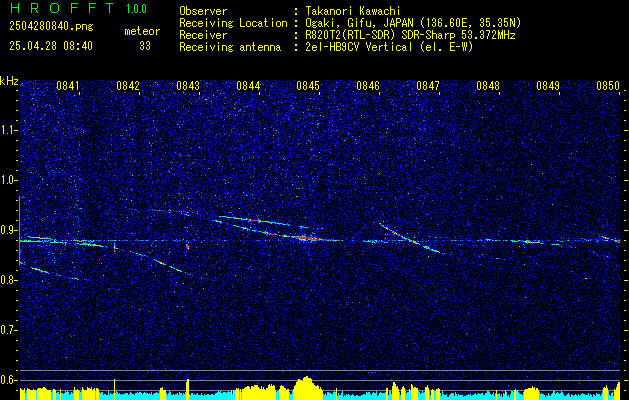The height and width of the screenshot is (400, 629).
Task: Click the 0845 time marker
Action: tap(308, 85)
